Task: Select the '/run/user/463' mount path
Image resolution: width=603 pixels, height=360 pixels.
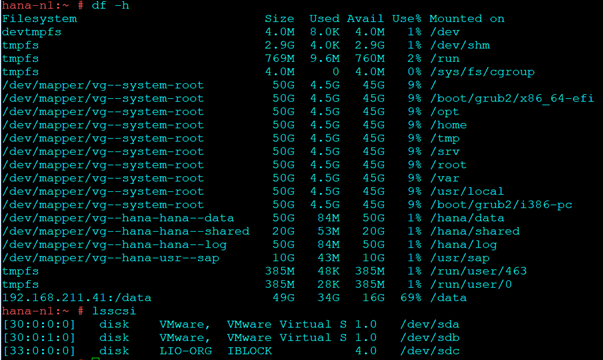Action: (x=478, y=271)
